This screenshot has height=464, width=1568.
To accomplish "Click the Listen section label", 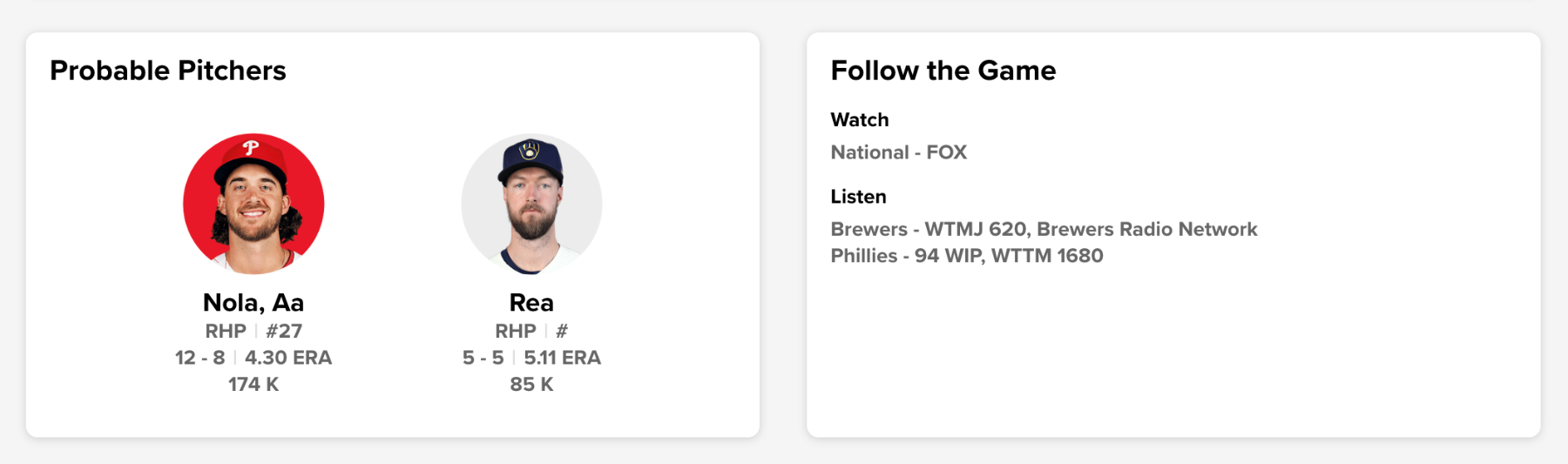I will pyautogui.click(x=858, y=197).
